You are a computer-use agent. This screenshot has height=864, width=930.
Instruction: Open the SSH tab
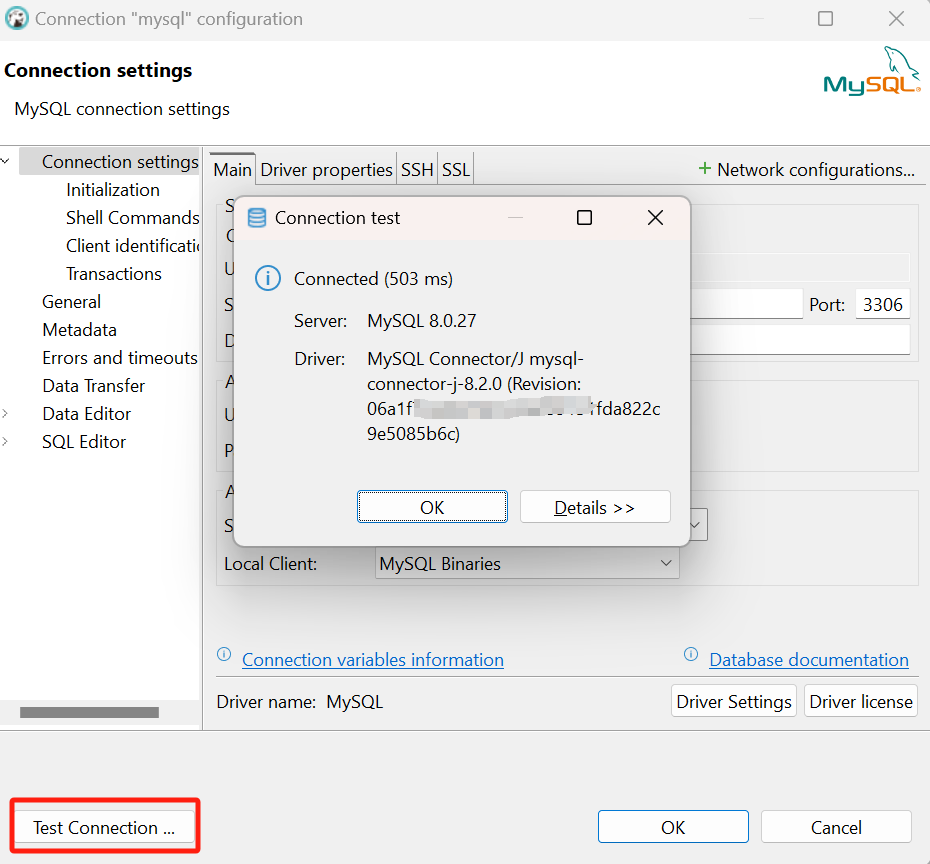coord(417,170)
